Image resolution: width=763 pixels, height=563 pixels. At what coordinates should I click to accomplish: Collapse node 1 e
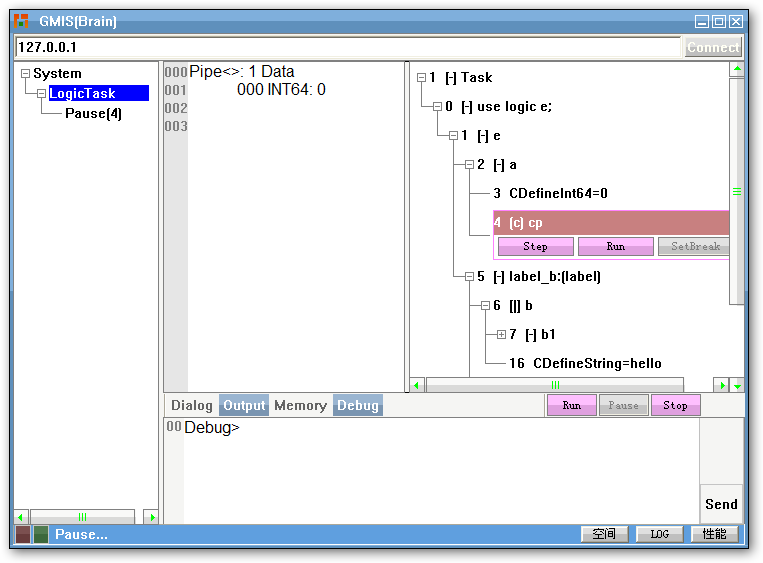[453, 135]
